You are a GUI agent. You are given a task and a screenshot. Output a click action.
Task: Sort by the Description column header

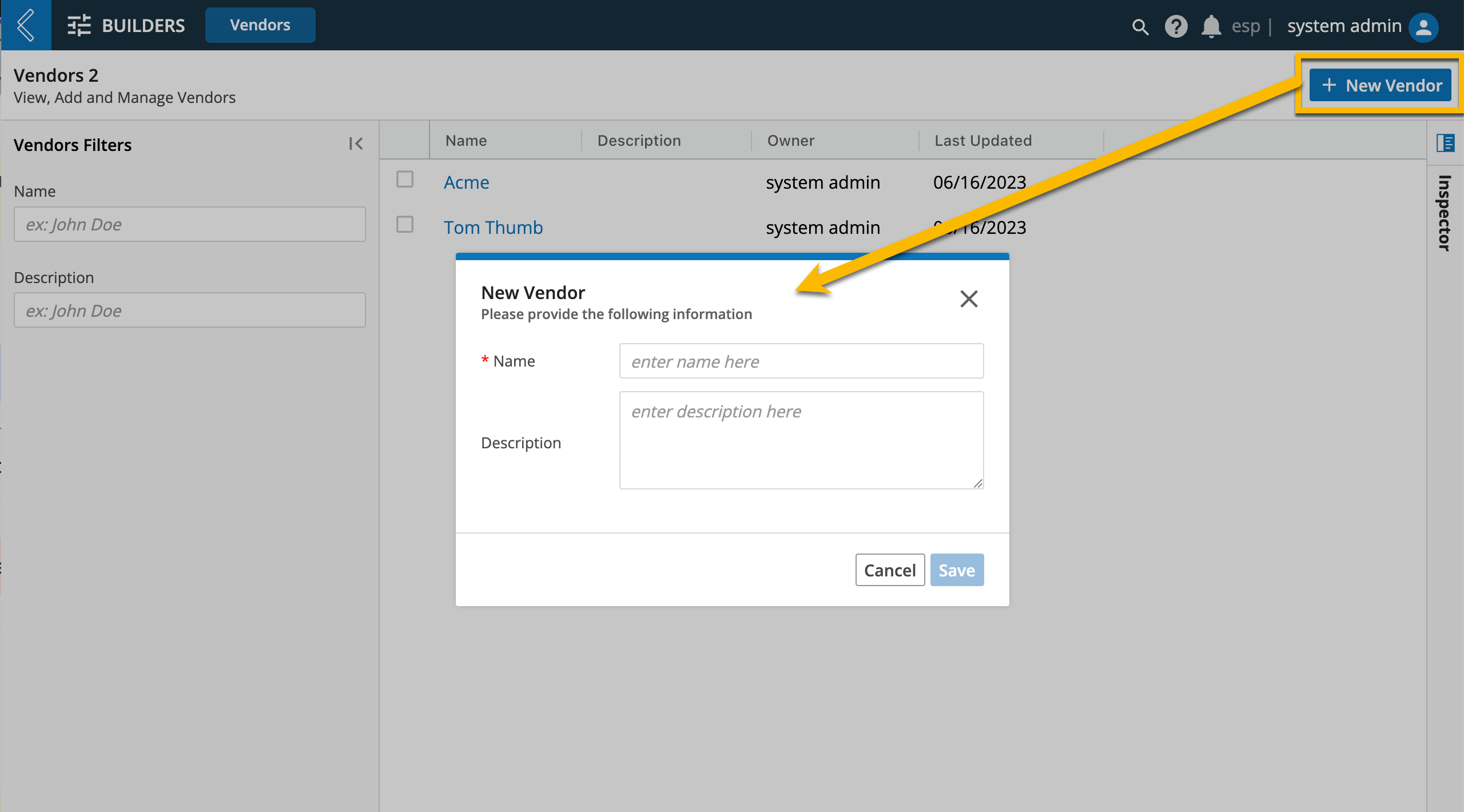pyautogui.click(x=639, y=140)
